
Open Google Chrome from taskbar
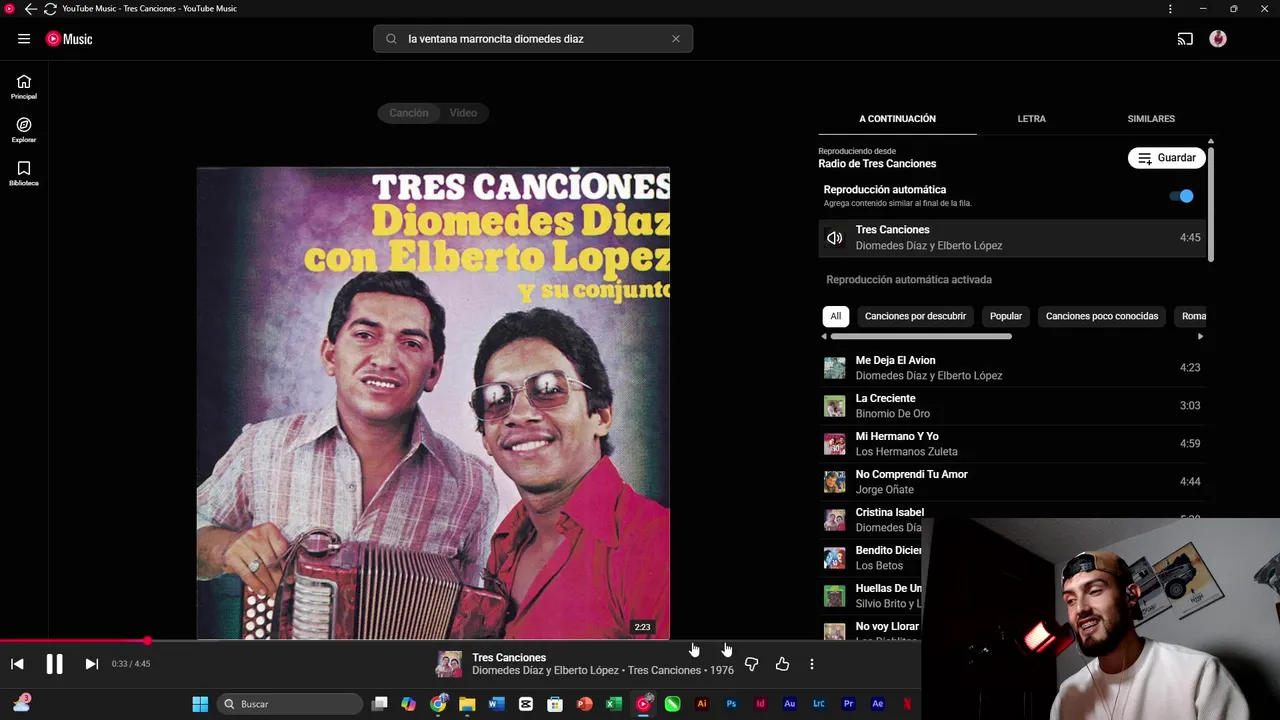[x=438, y=704]
